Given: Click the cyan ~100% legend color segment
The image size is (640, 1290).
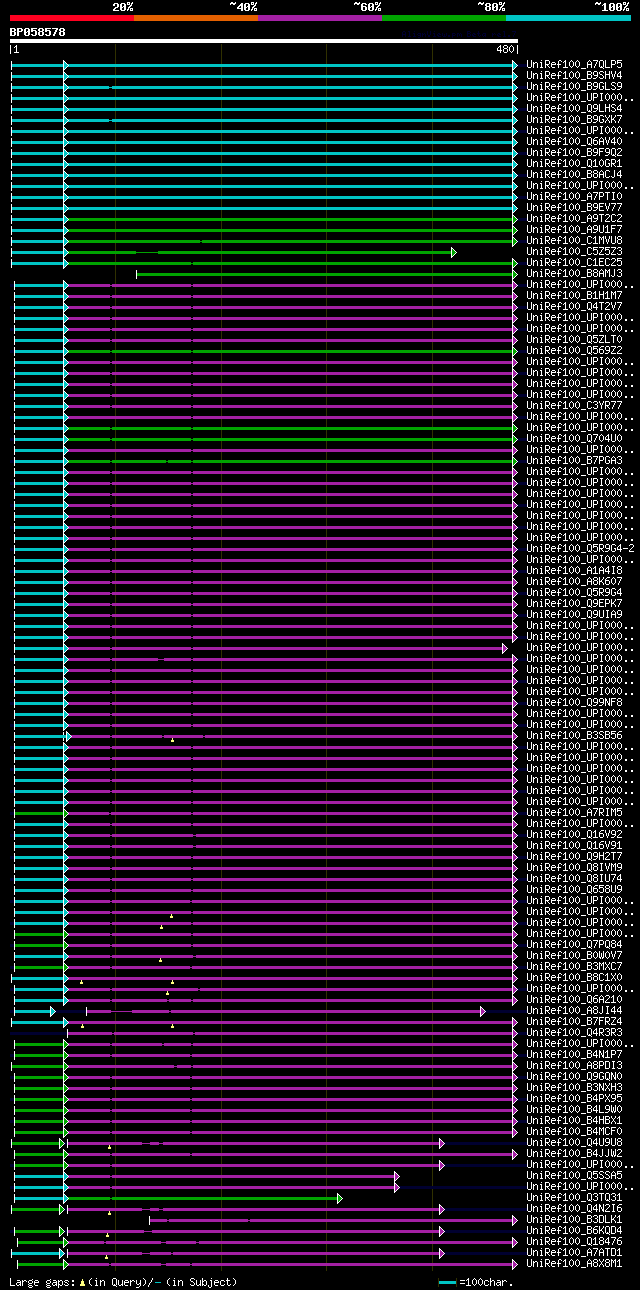Looking at the screenshot, I should (x=568, y=18).
